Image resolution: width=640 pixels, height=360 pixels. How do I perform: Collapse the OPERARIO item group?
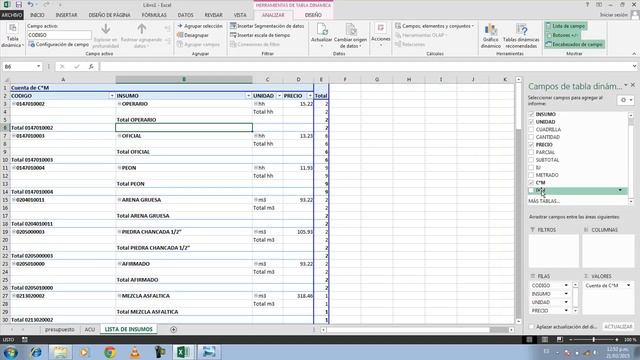(119, 104)
